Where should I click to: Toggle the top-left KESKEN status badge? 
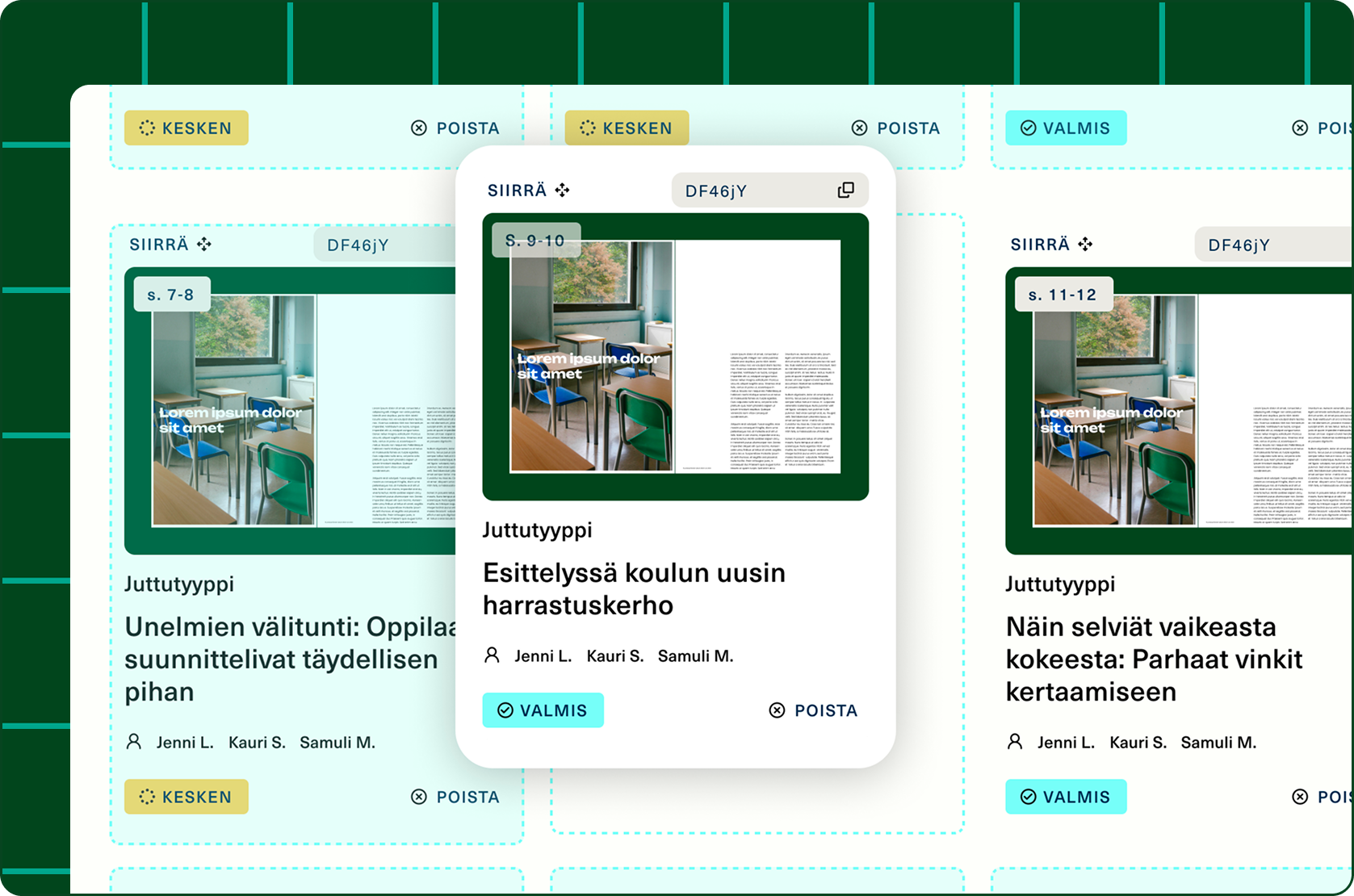[x=187, y=128]
